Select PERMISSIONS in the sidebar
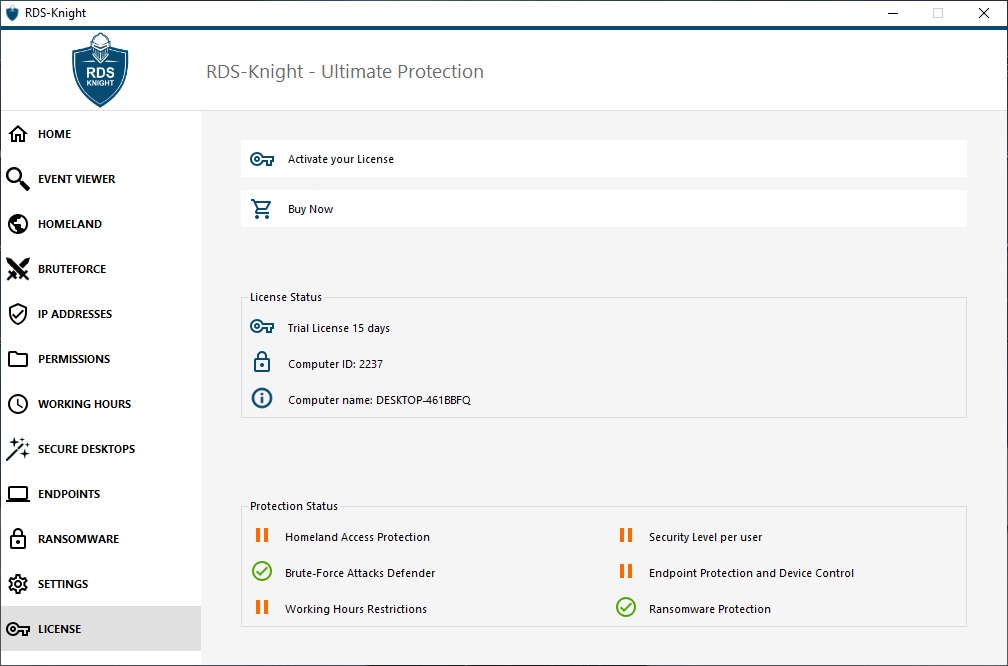Viewport: 1008px width, 666px height. 100,359
